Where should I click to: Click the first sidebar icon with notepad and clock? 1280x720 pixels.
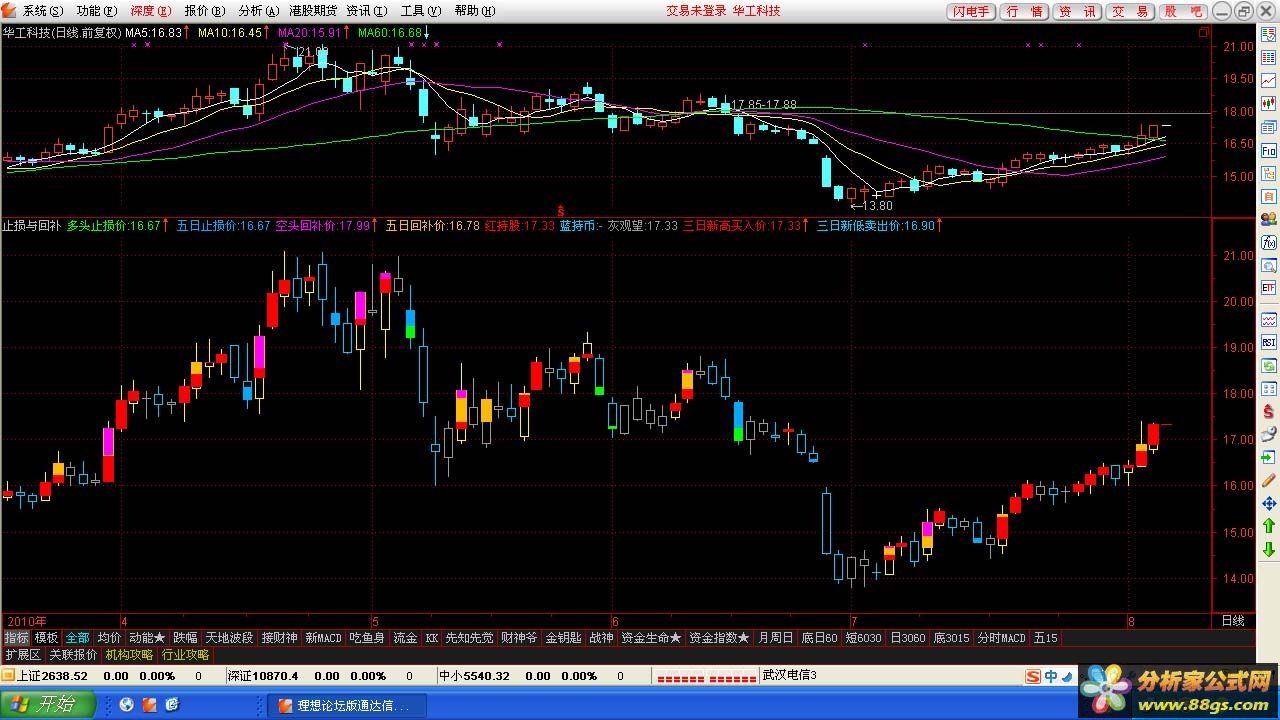coord(1269,37)
